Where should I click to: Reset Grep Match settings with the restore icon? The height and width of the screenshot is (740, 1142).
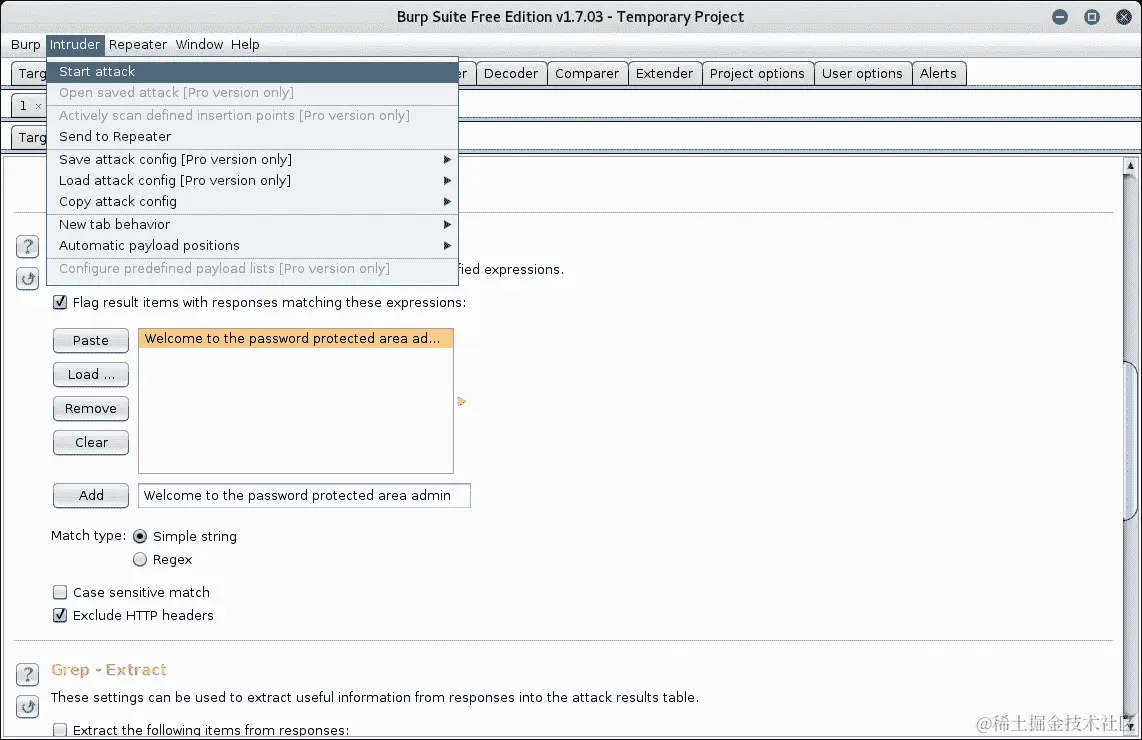[28, 278]
